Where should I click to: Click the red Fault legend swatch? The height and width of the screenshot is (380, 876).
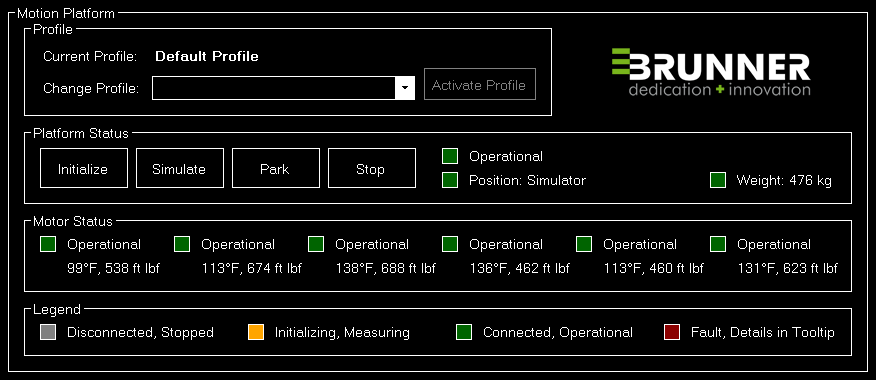coord(672,332)
